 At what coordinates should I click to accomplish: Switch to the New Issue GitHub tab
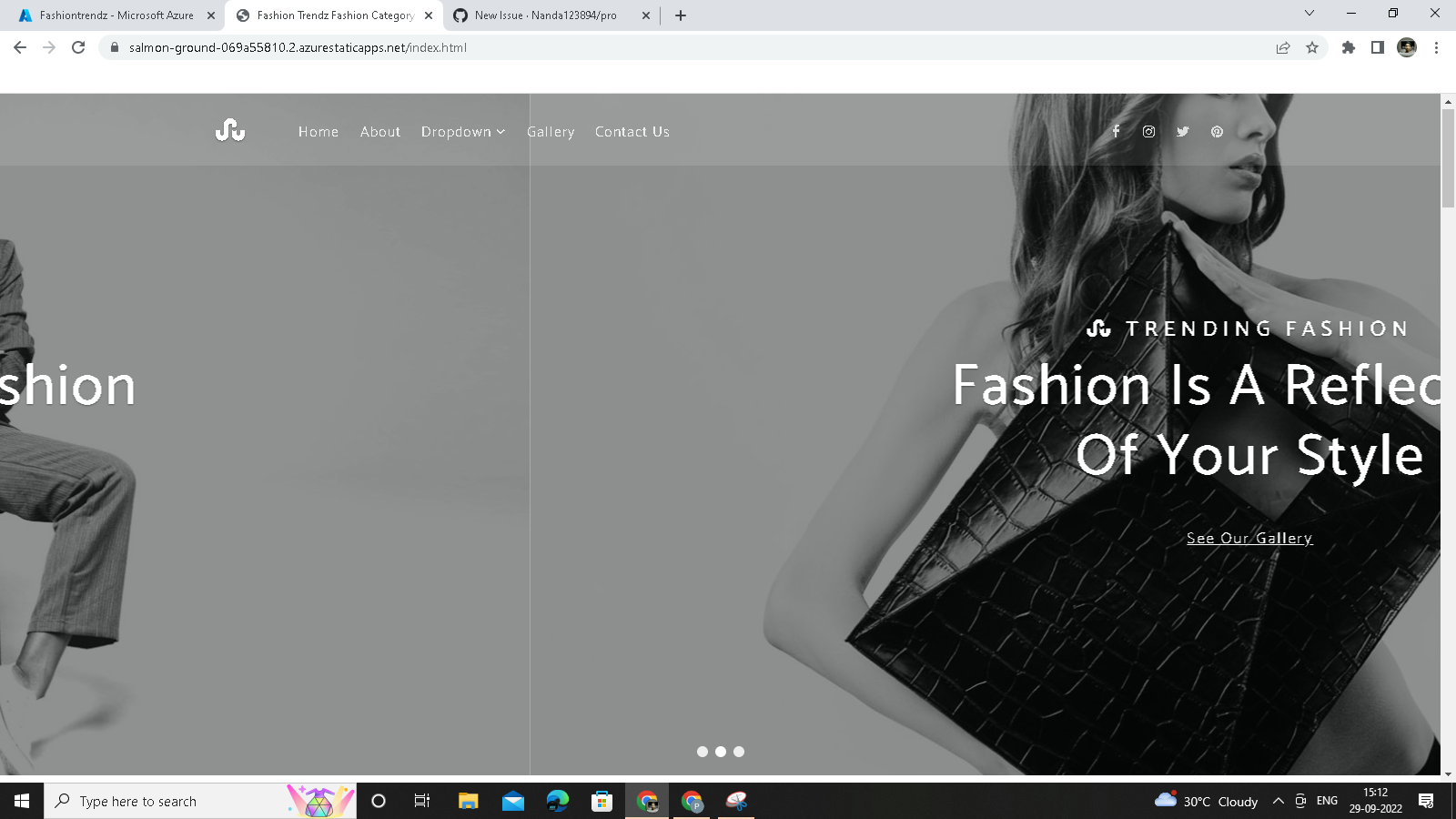pyautogui.click(x=546, y=15)
